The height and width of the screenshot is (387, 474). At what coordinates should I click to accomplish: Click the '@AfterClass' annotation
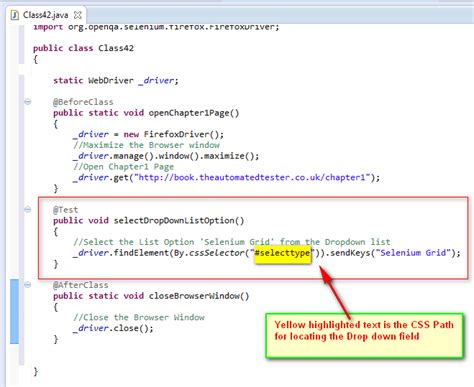point(80,285)
